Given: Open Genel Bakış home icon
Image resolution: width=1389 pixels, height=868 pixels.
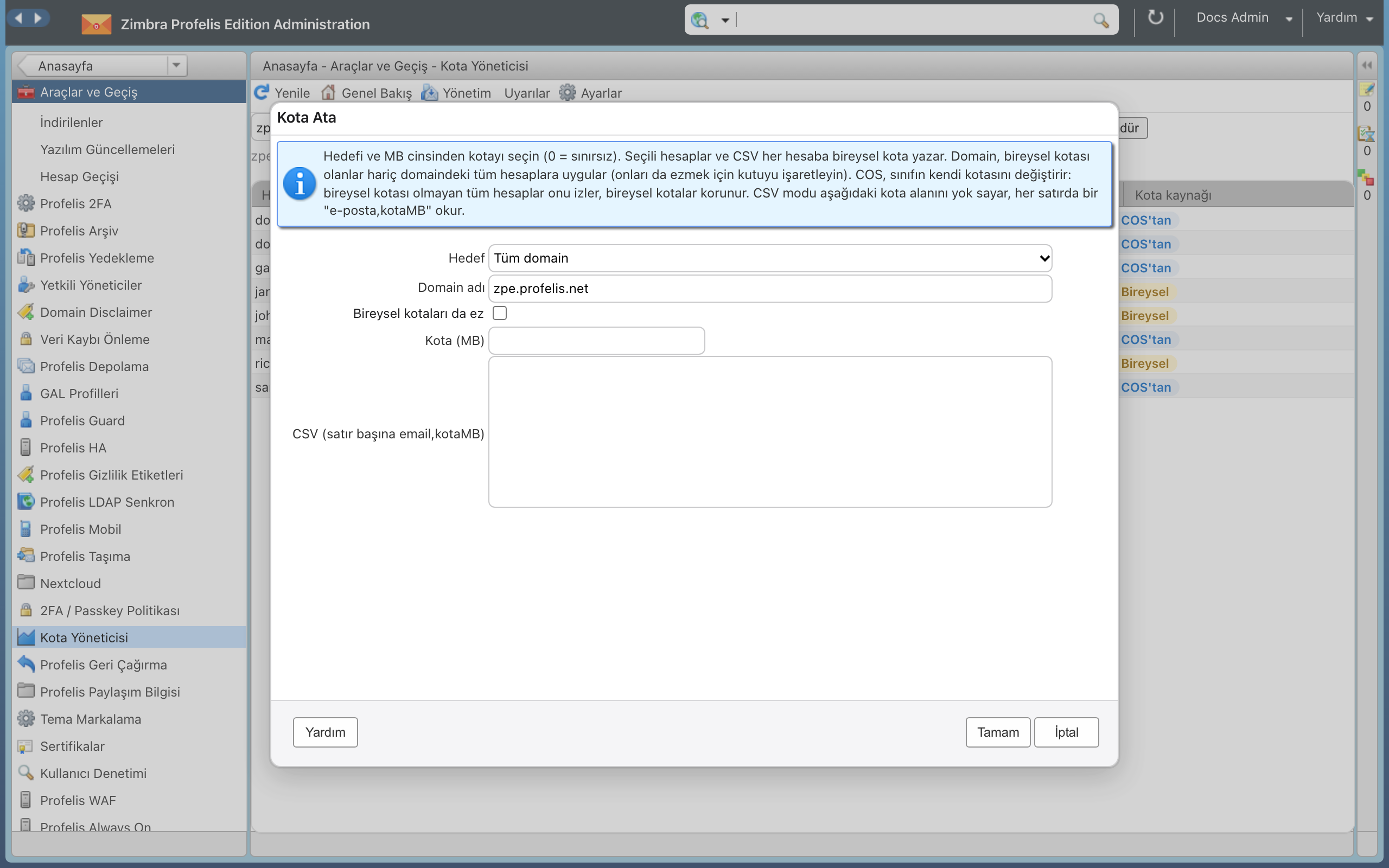Looking at the screenshot, I should pyautogui.click(x=328, y=92).
